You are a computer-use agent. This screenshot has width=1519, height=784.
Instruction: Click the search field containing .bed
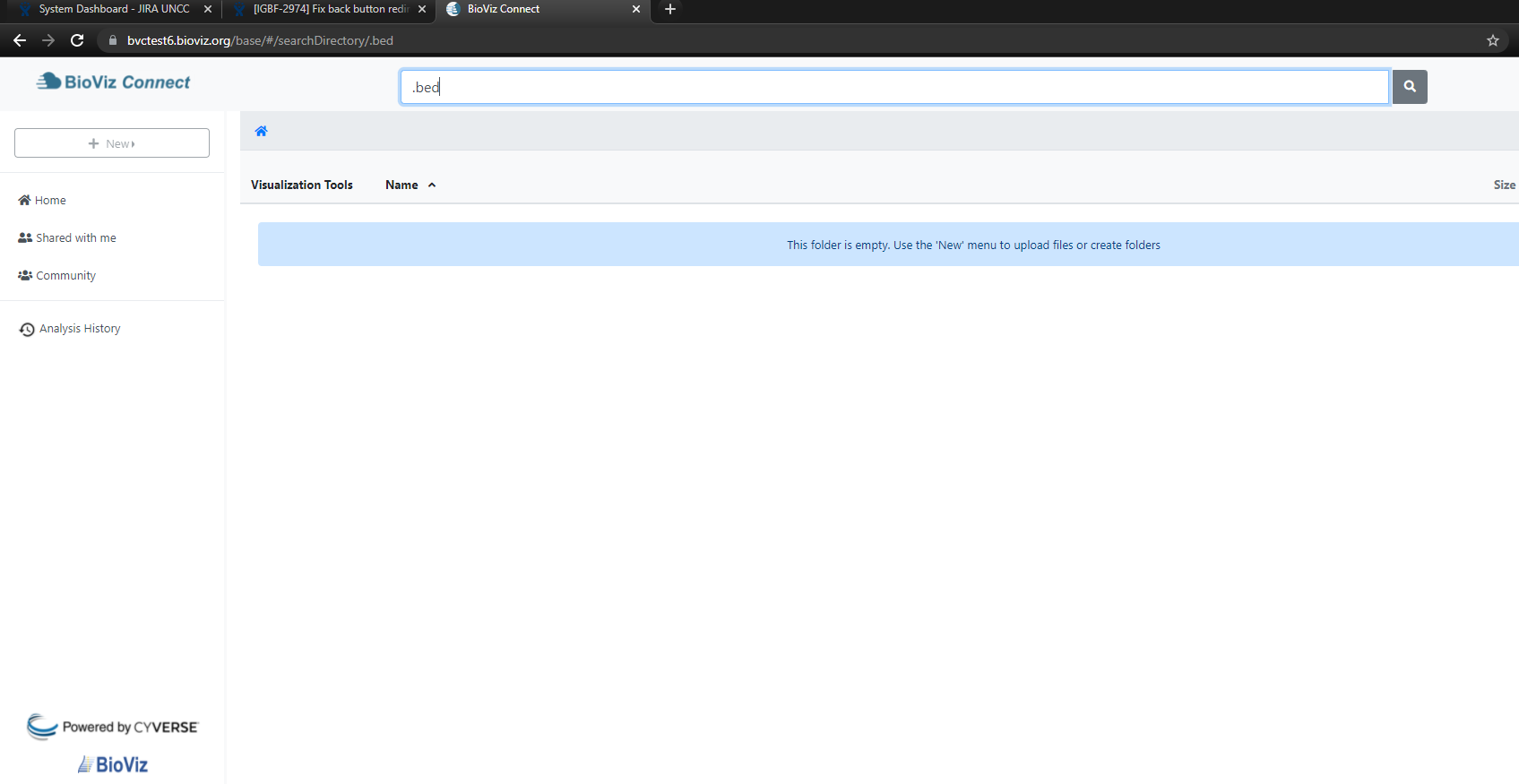893,87
